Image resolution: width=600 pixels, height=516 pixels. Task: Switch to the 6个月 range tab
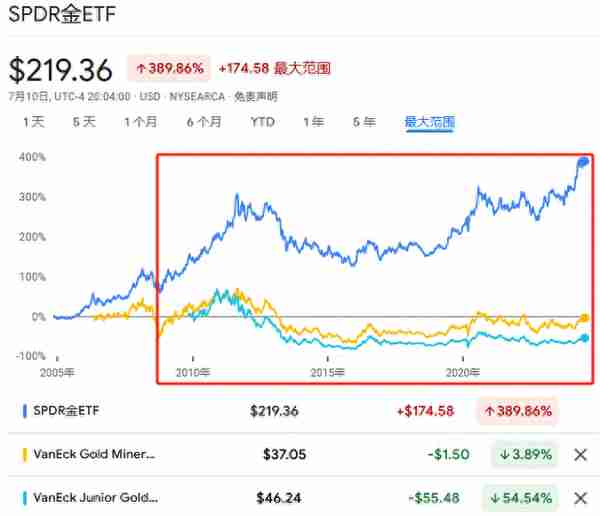coord(204,122)
